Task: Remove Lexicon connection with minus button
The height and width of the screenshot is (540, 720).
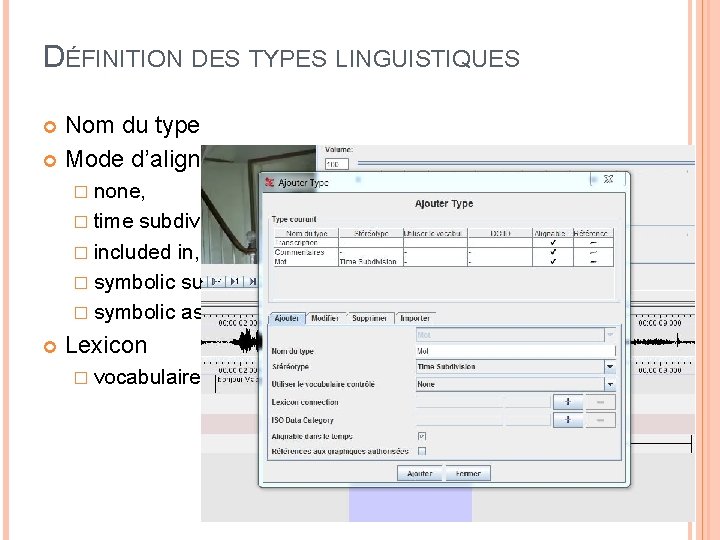Action: 600,402
